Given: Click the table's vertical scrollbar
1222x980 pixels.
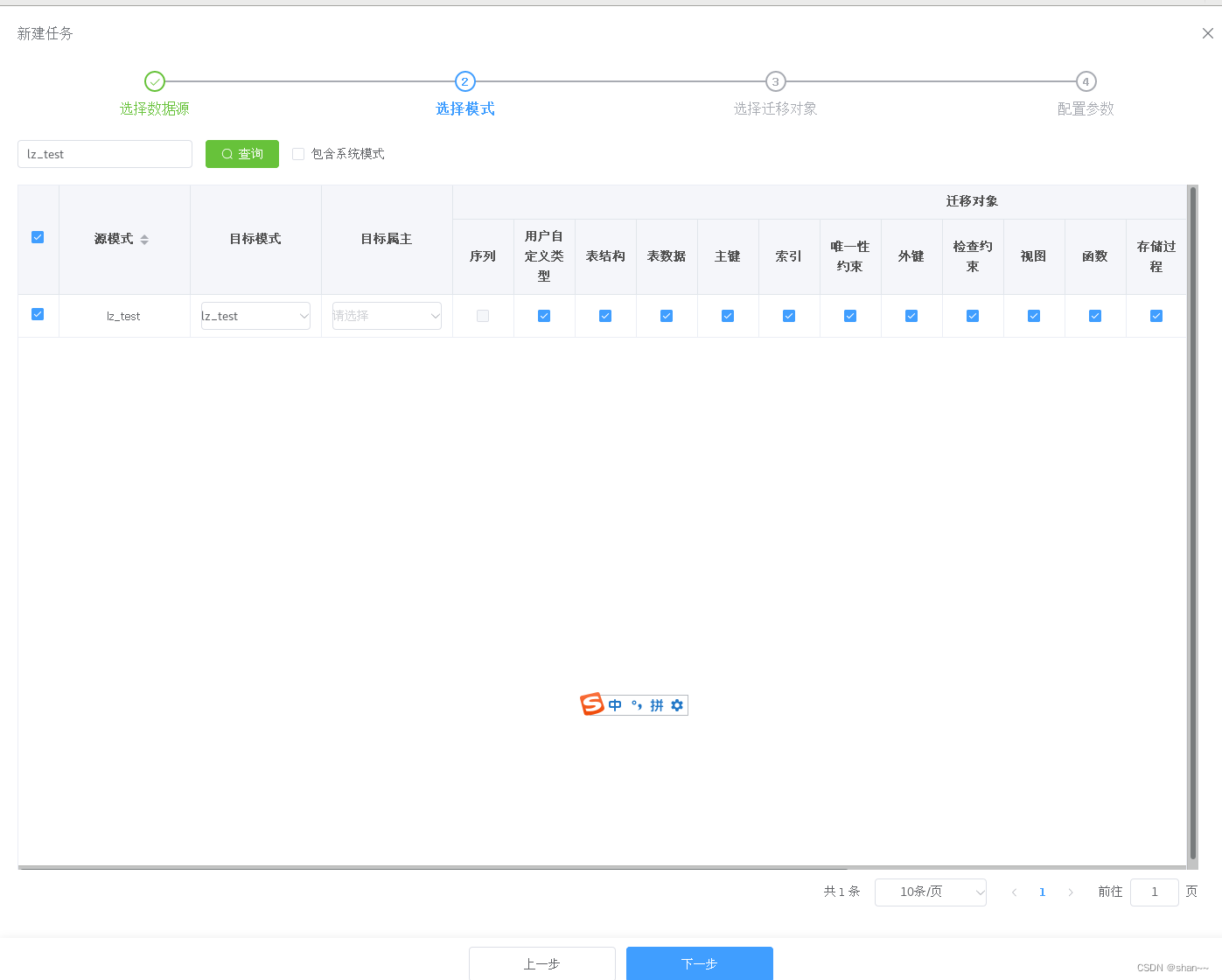Looking at the screenshot, I should 1192,523.
